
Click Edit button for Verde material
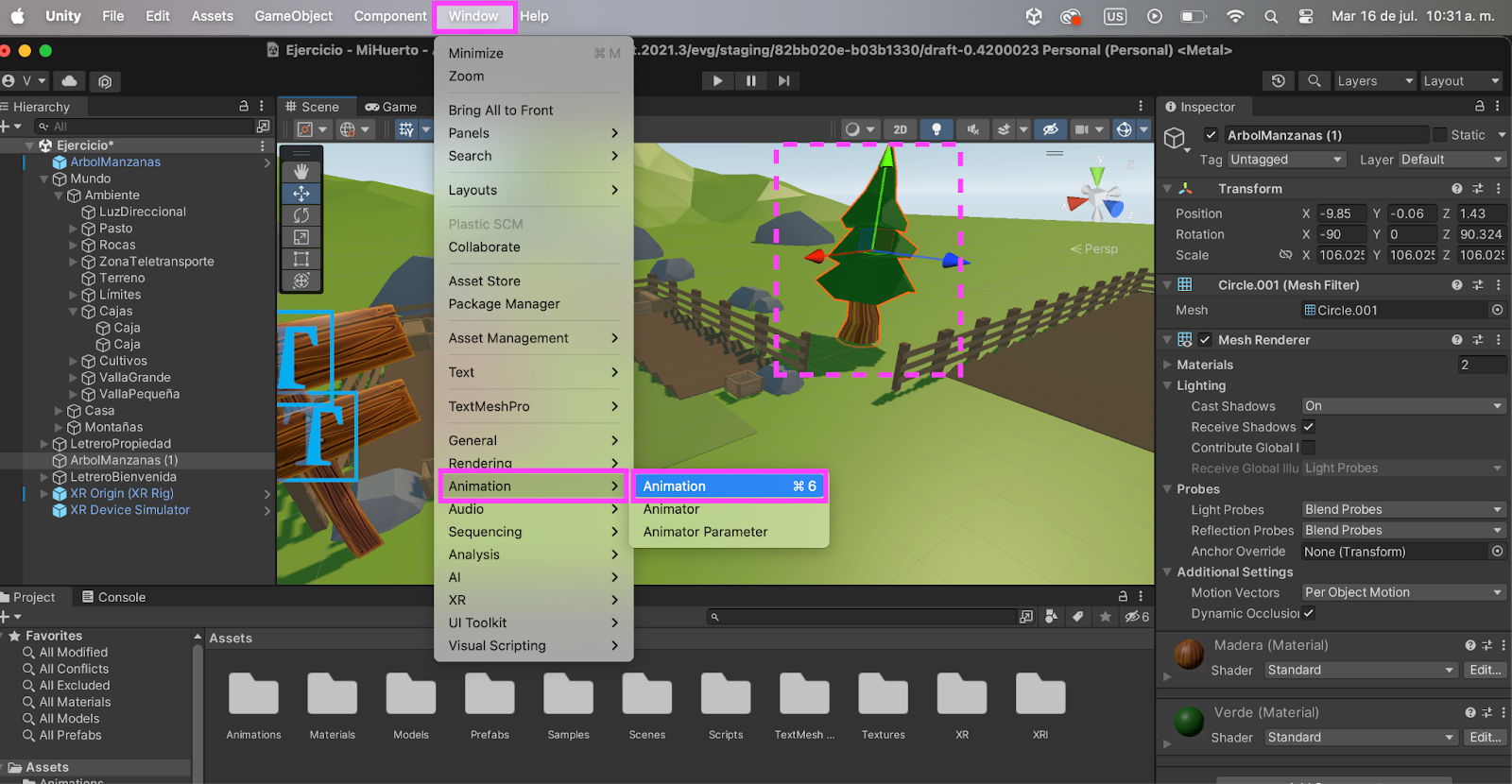(x=1485, y=738)
